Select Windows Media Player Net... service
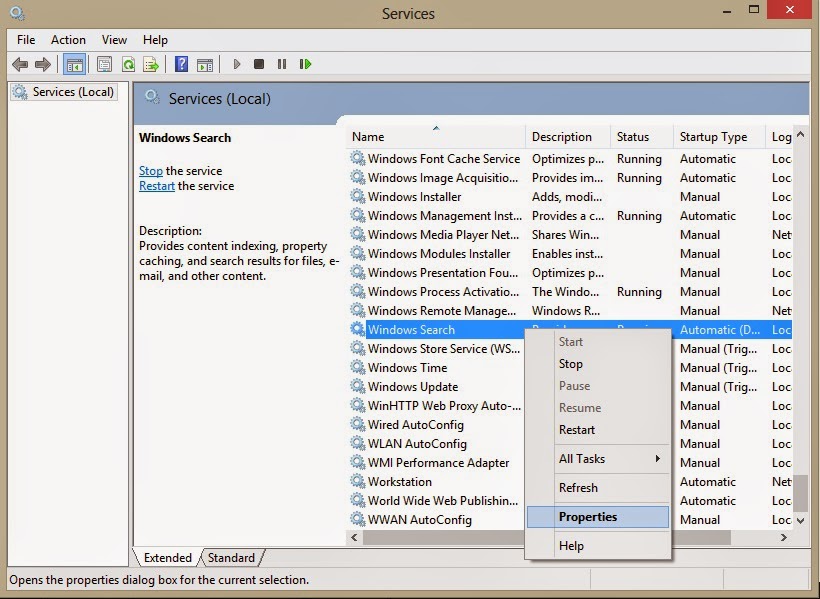 point(570,234)
